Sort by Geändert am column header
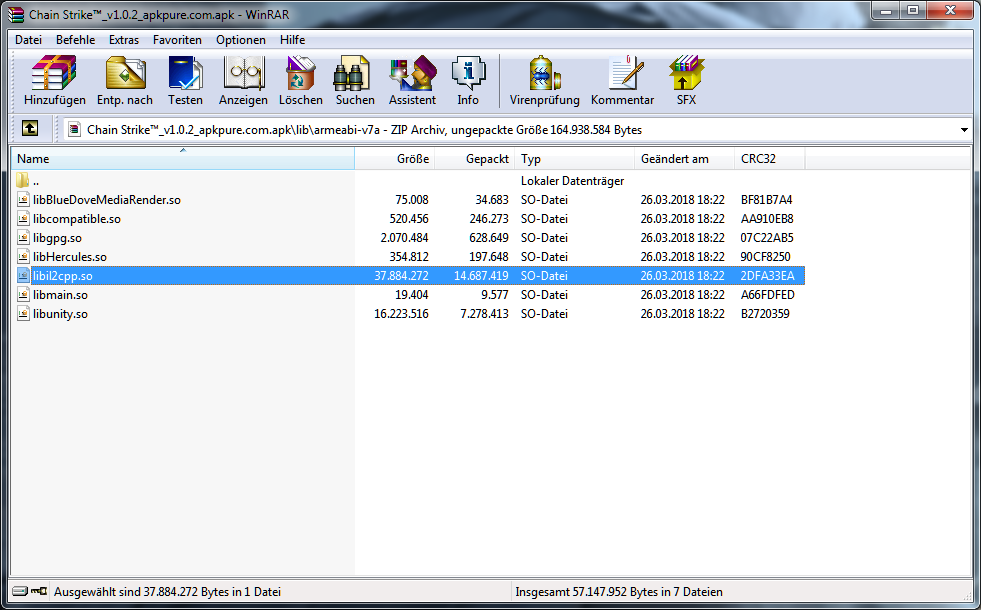 684,159
